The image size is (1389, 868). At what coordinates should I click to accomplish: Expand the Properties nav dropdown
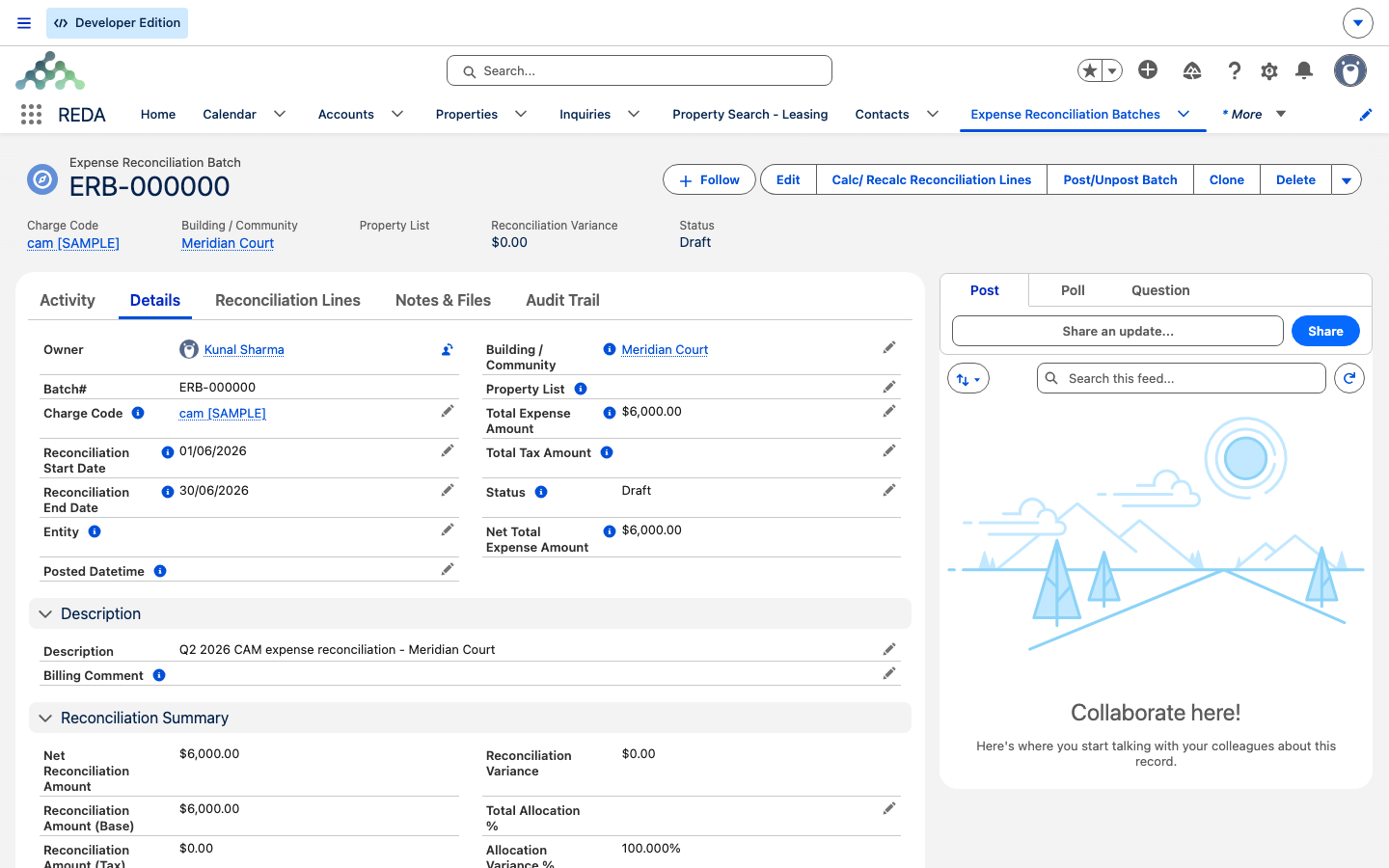click(x=521, y=114)
